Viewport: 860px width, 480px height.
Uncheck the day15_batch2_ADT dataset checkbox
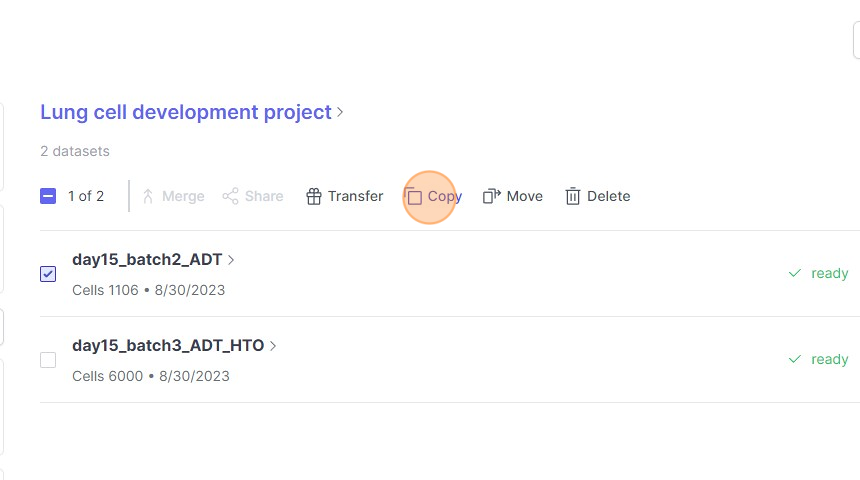click(48, 273)
